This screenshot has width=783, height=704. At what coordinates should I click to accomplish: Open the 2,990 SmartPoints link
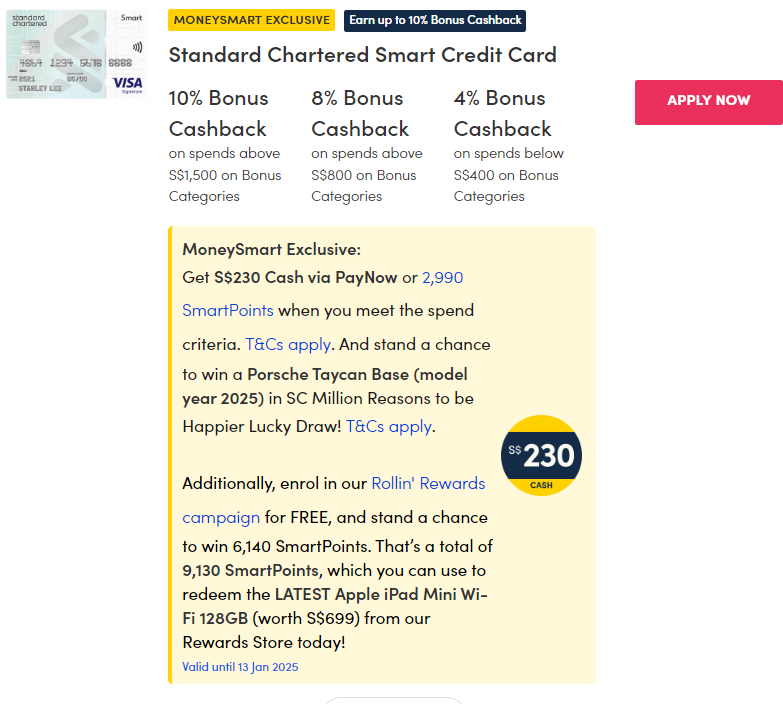pyautogui.click(x=442, y=277)
